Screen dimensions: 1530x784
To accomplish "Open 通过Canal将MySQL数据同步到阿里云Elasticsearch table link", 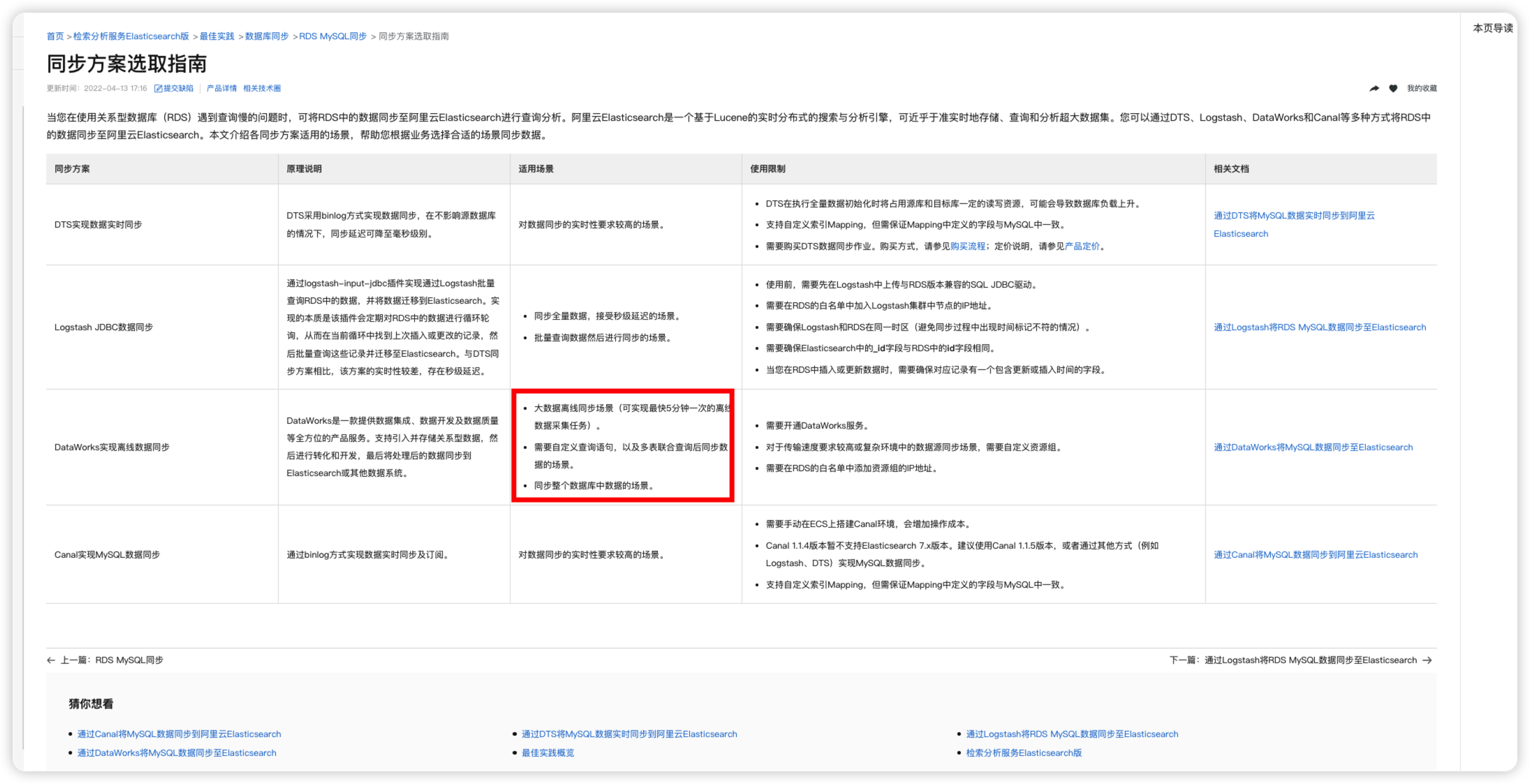I will click(x=1316, y=555).
